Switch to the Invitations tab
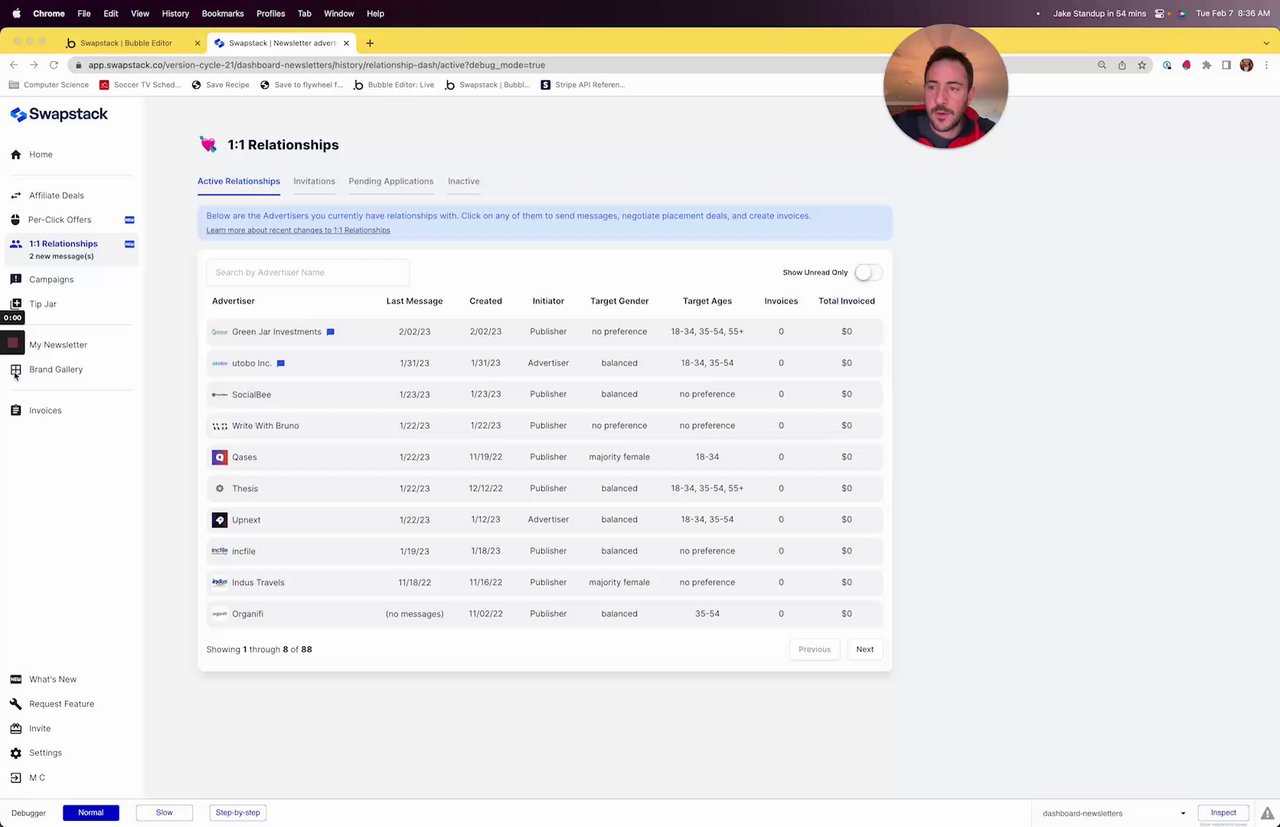The height and width of the screenshot is (827, 1280). pos(314,182)
